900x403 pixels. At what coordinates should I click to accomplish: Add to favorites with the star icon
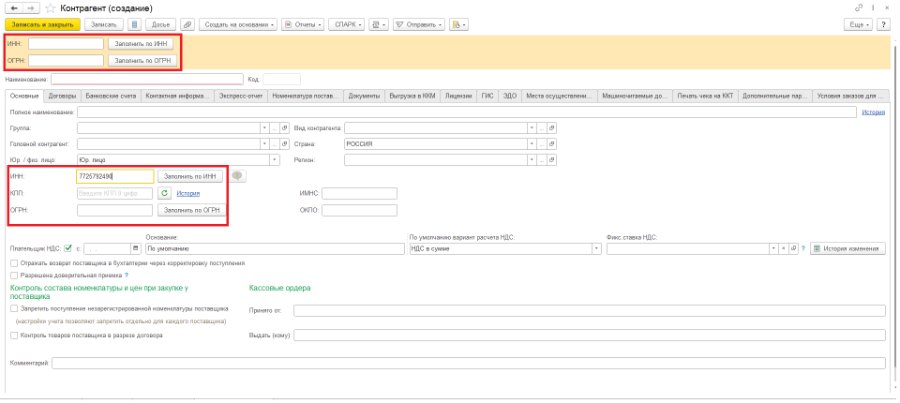coord(51,9)
